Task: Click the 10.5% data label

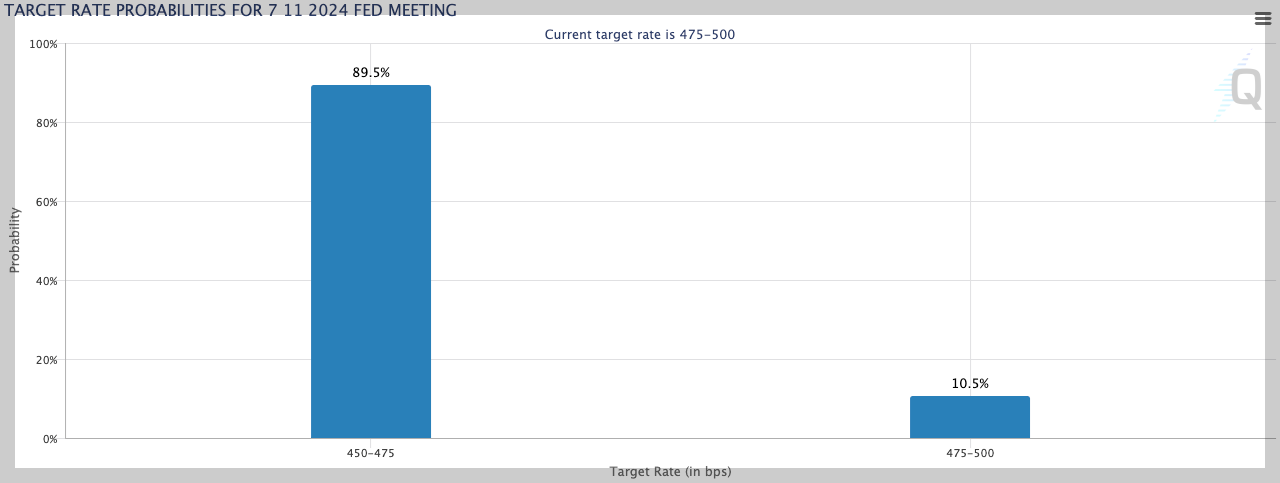Action: click(969, 384)
